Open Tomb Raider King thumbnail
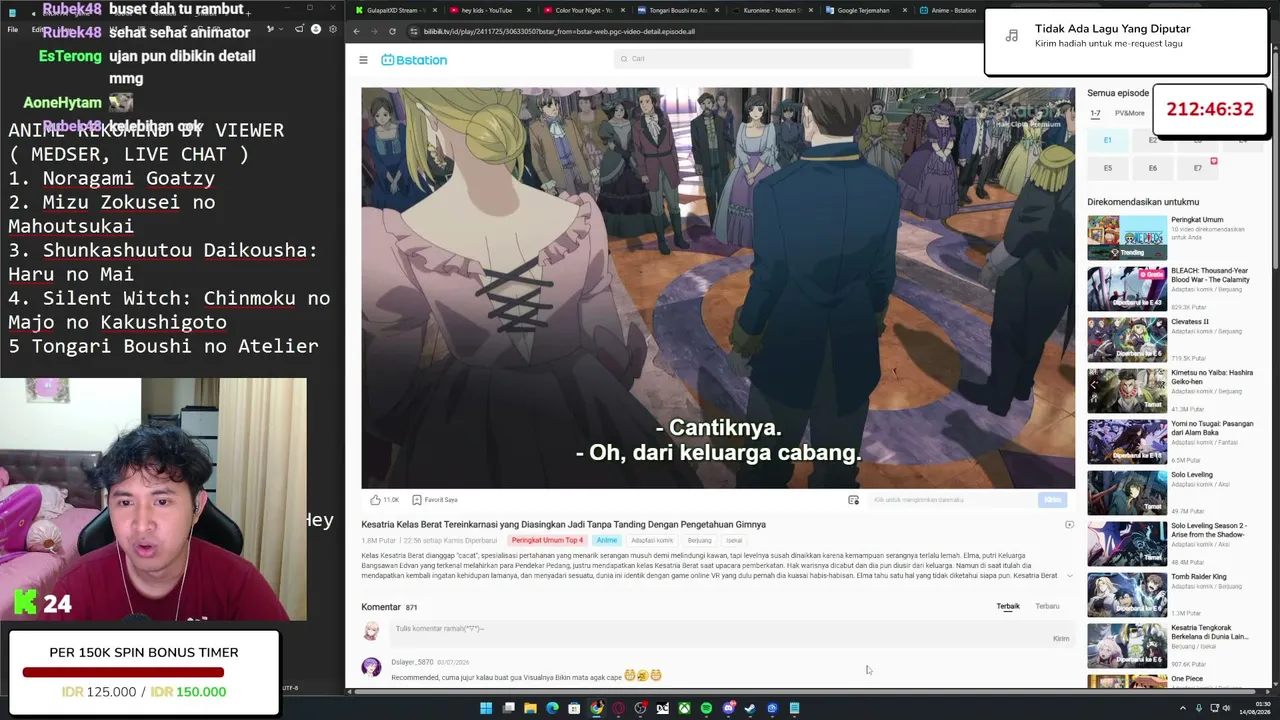Screen dimensions: 1280x720 [1127, 595]
